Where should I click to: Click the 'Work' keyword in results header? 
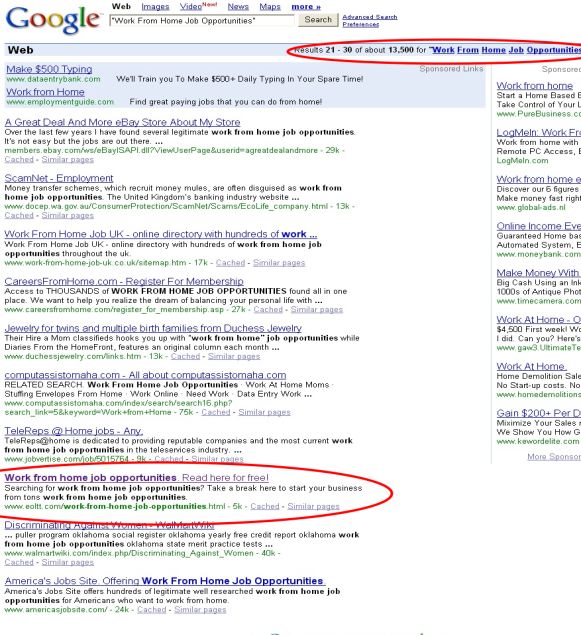tap(443, 50)
